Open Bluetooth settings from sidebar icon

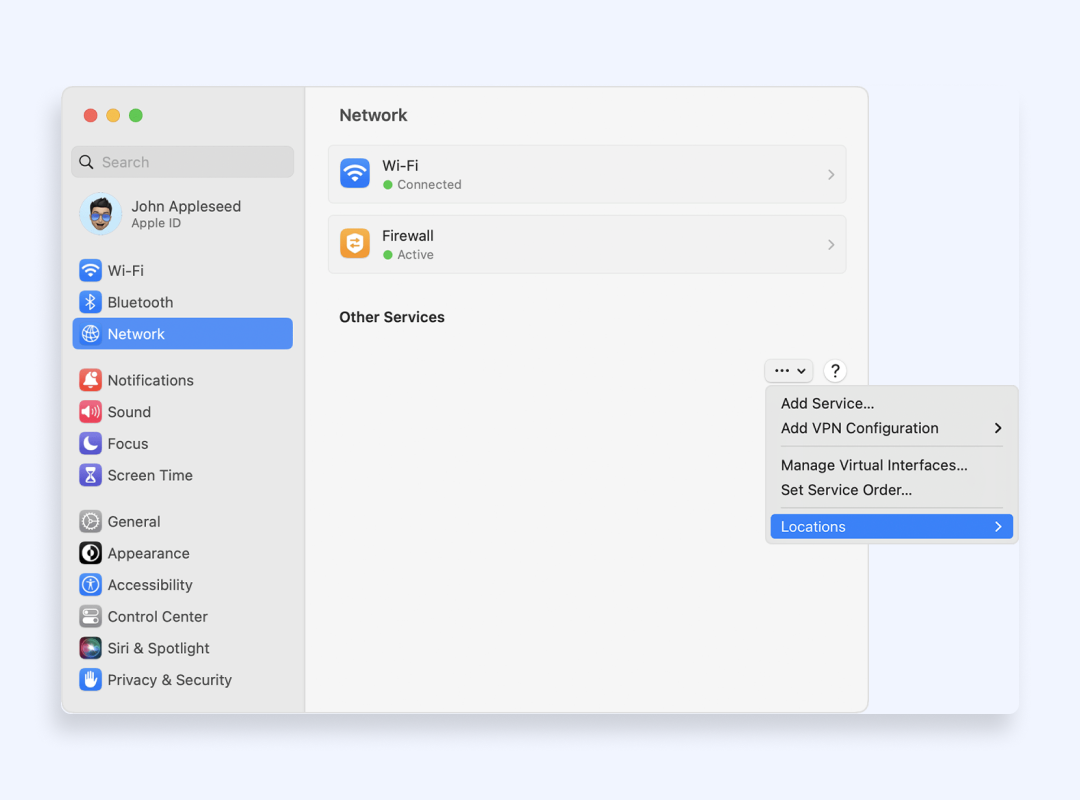point(91,302)
